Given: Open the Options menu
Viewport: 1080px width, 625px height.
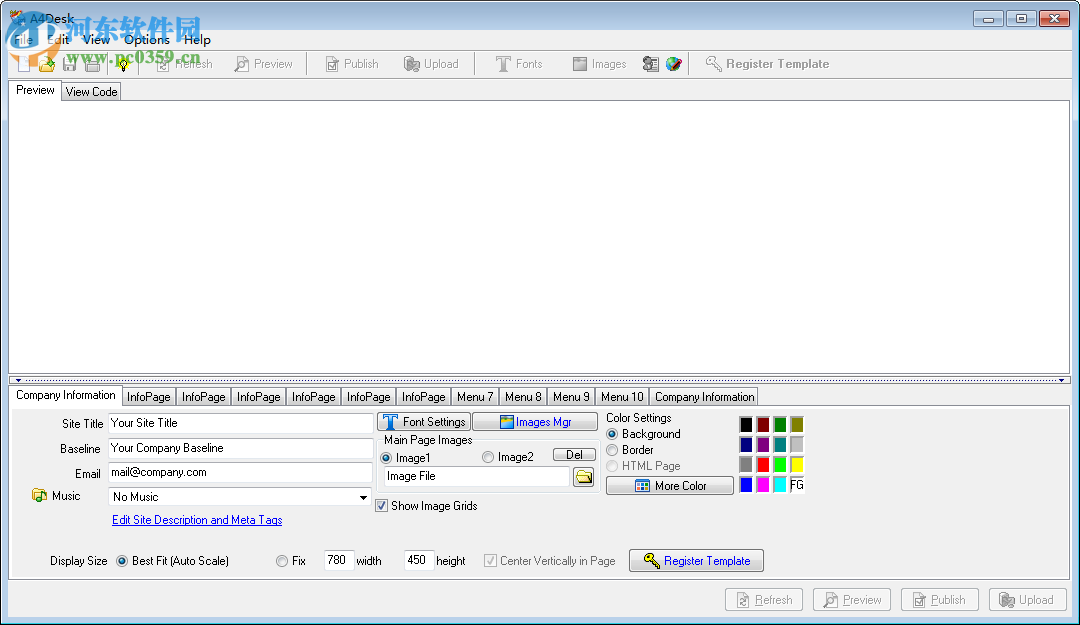Looking at the screenshot, I should (147, 40).
